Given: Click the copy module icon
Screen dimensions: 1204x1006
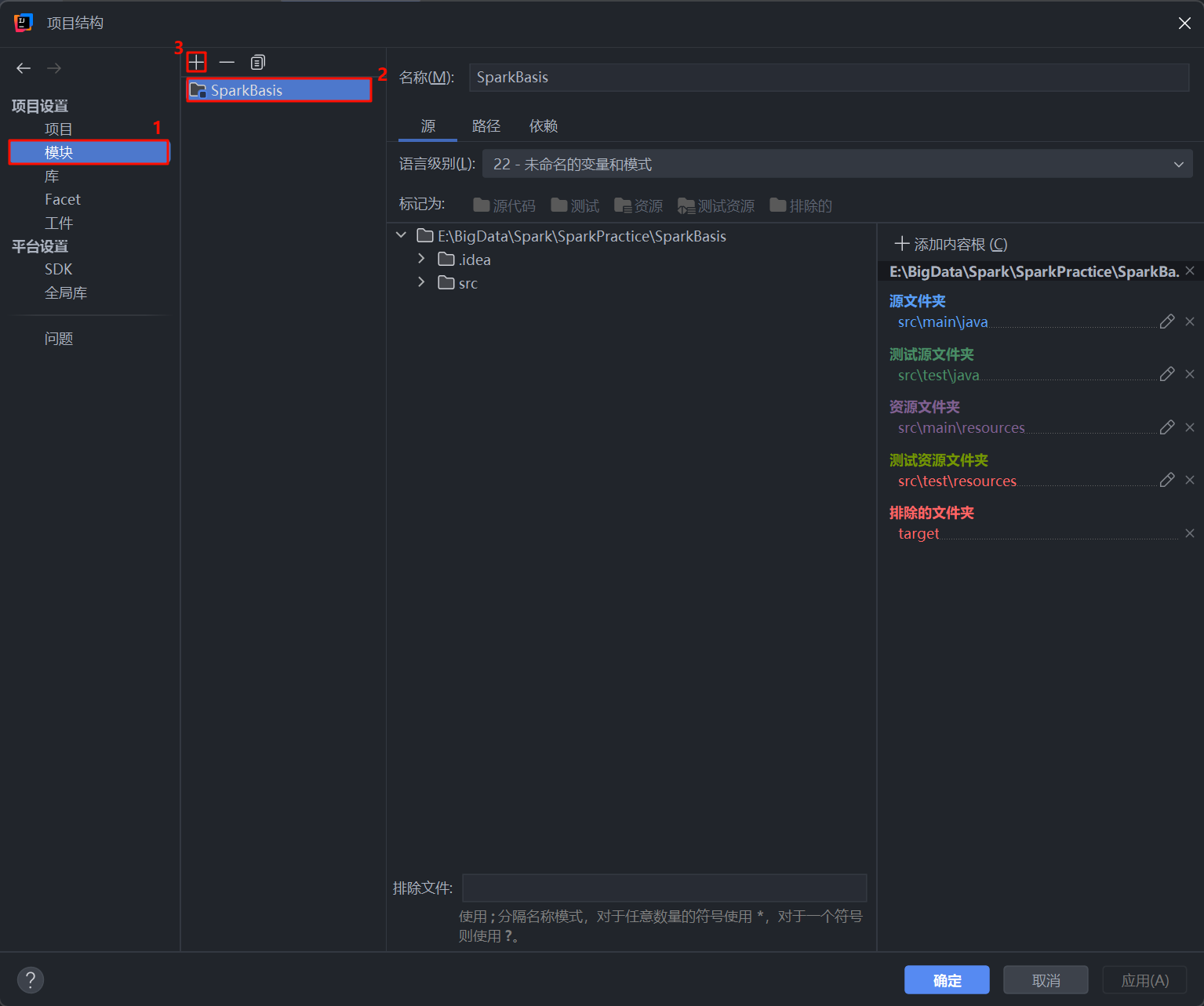Looking at the screenshot, I should (x=257, y=62).
